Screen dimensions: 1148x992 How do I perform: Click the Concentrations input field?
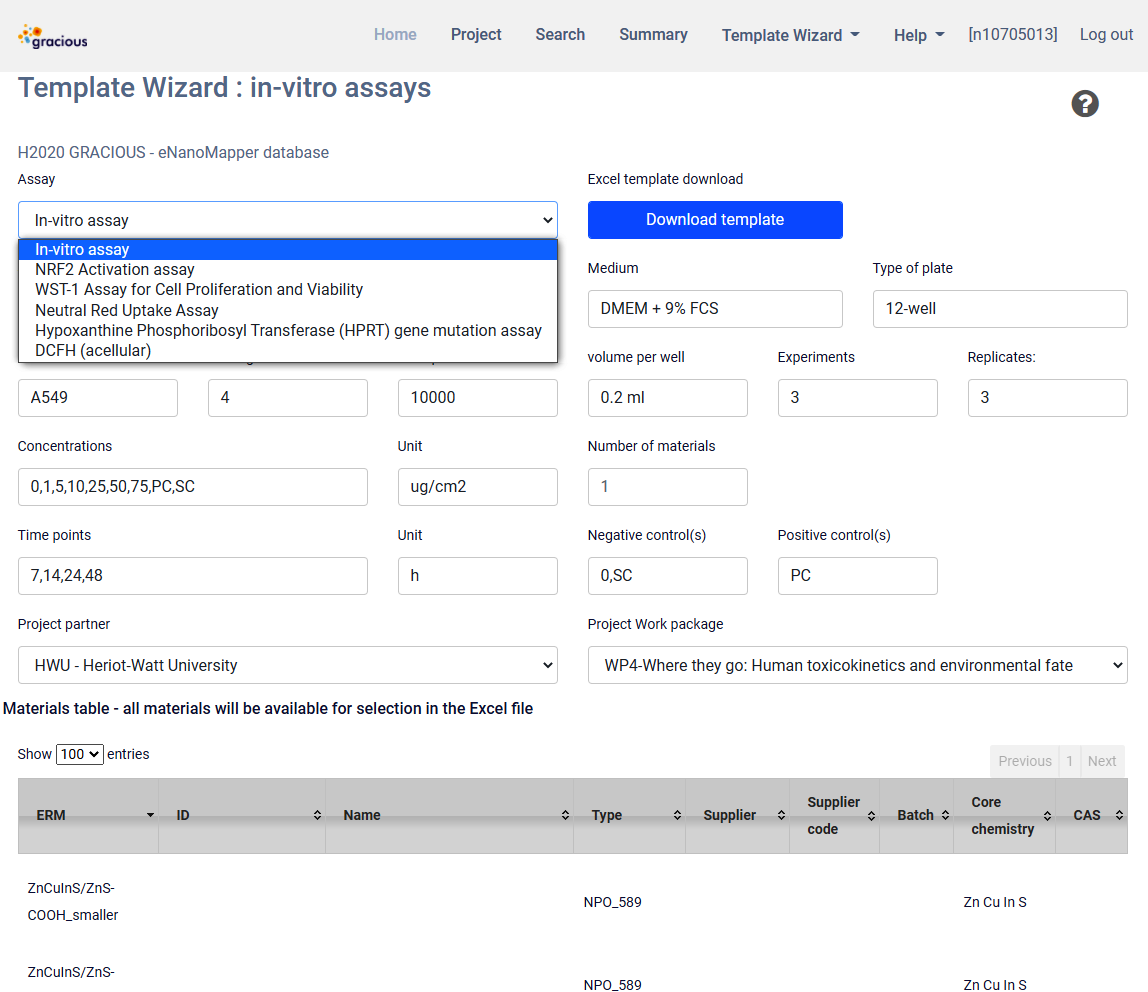(x=193, y=487)
